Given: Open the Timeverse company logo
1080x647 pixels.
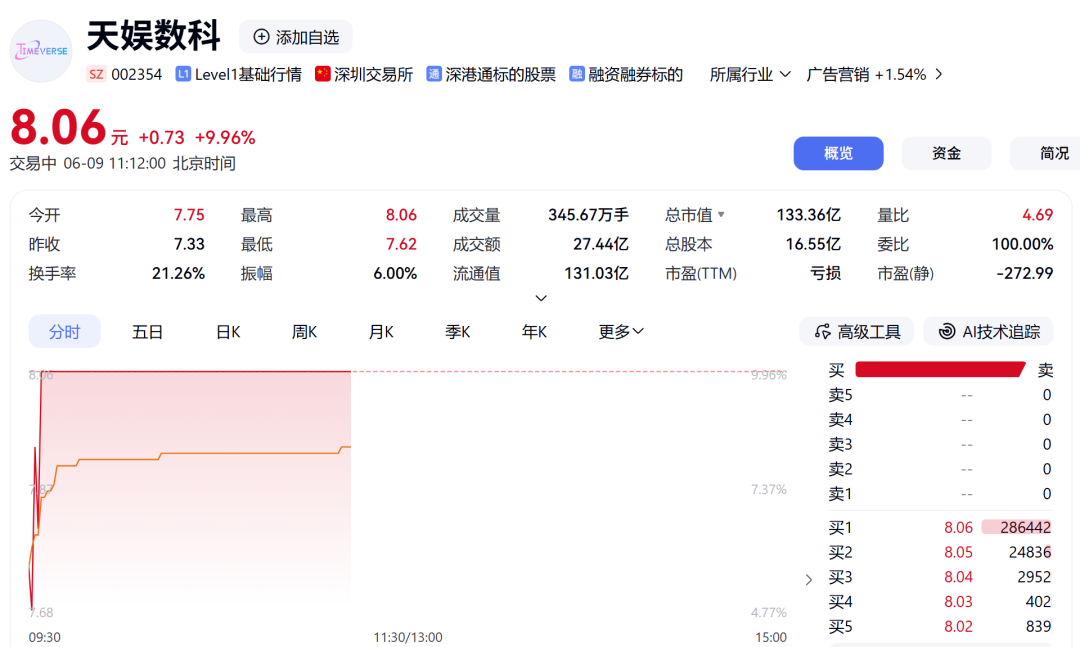Looking at the screenshot, I should tap(41, 51).
